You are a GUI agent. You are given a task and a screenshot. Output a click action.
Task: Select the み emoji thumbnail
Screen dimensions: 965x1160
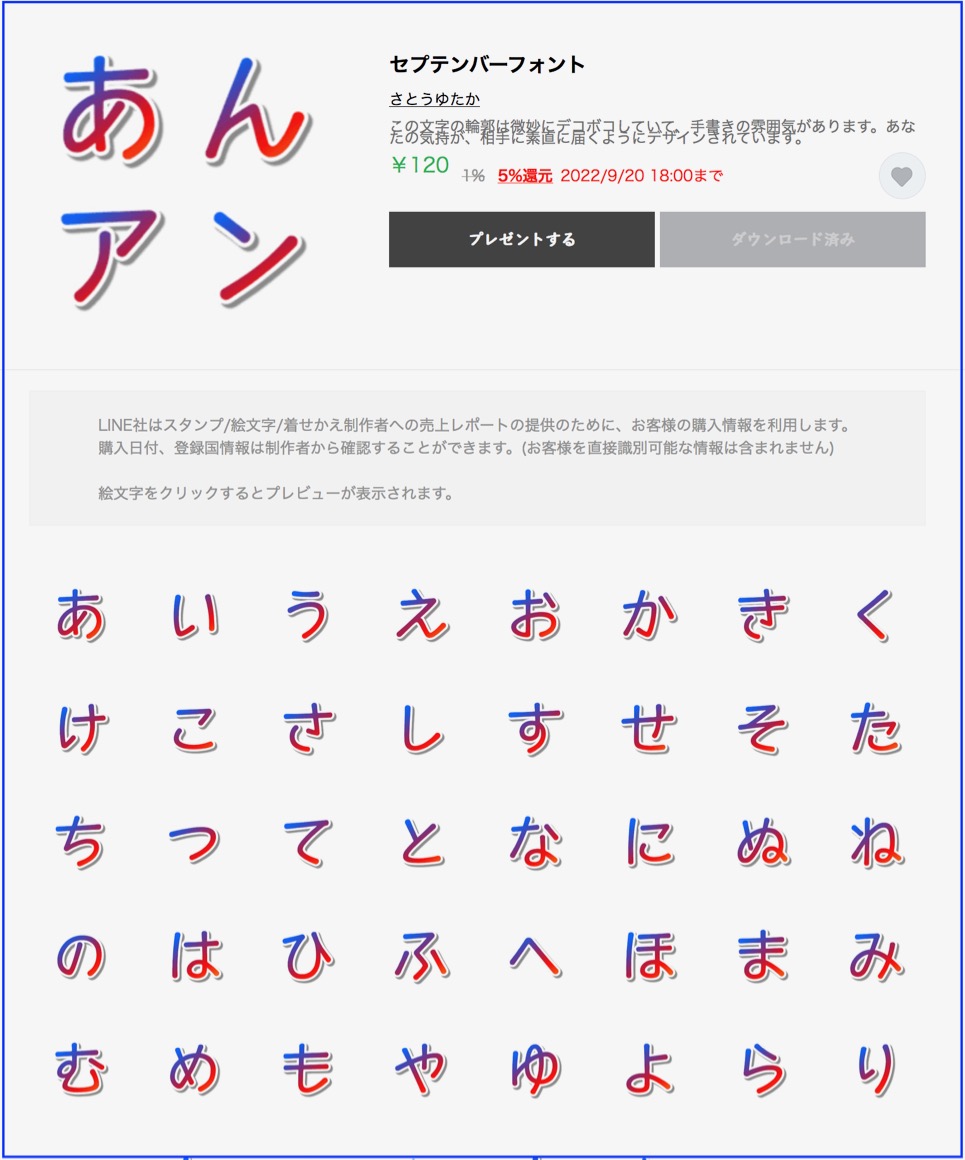pyautogui.click(x=875, y=955)
